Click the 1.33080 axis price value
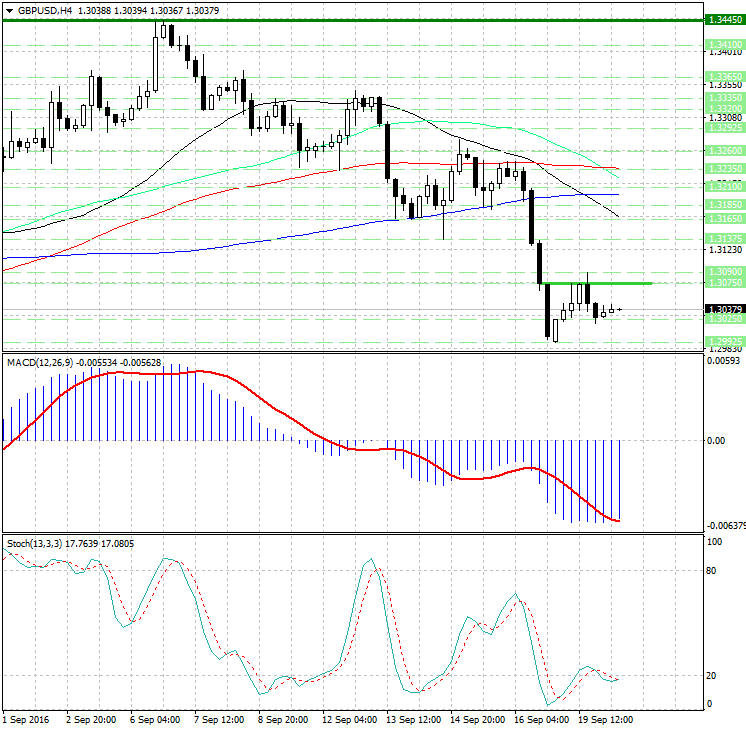The image size is (746, 731). pyautogui.click(x=725, y=117)
